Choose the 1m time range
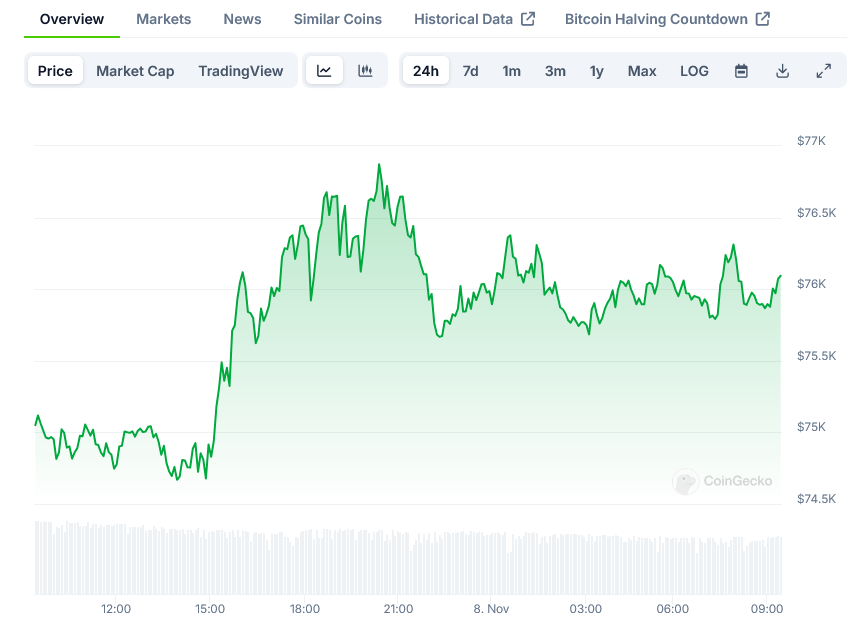Viewport: 847px width, 634px height. [511, 71]
